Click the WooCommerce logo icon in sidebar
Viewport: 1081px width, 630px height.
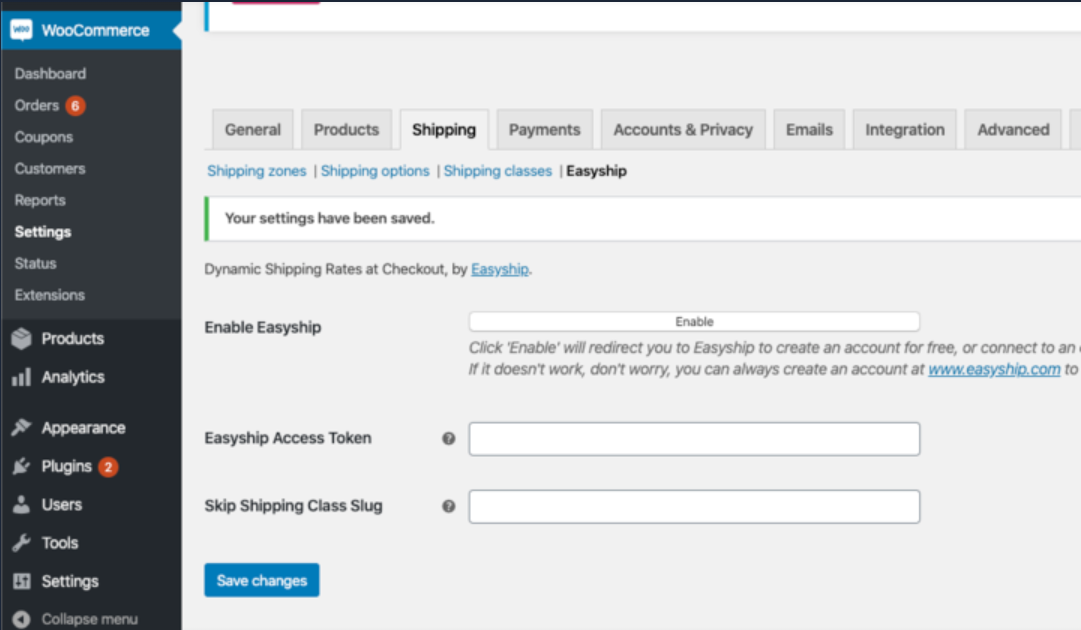click(21, 30)
